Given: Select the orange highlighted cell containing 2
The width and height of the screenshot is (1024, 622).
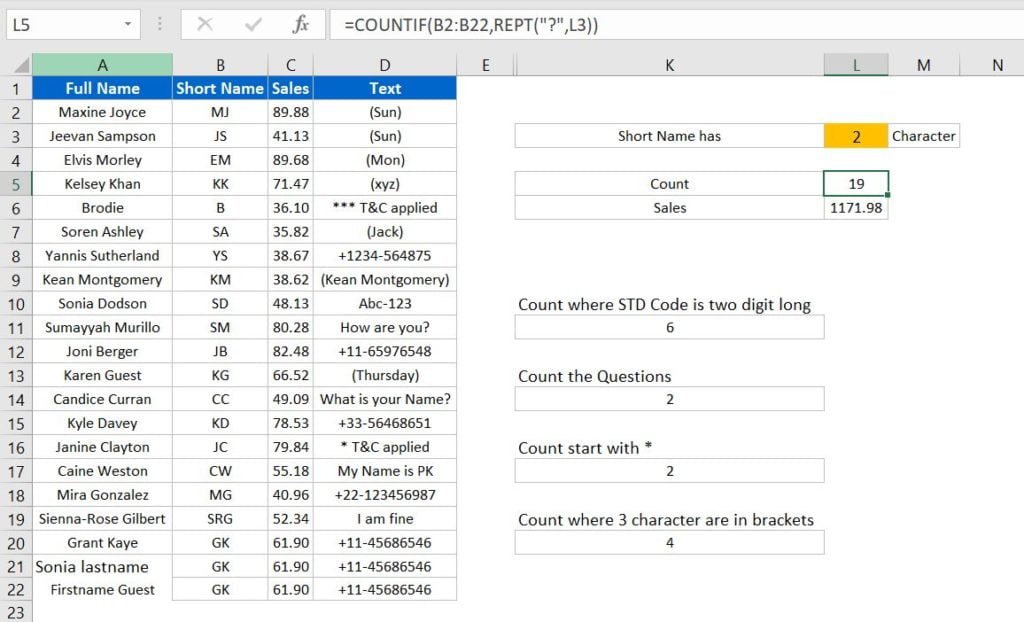Looking at the screenshot, I should pyautogui.click(x=854, y=135).
